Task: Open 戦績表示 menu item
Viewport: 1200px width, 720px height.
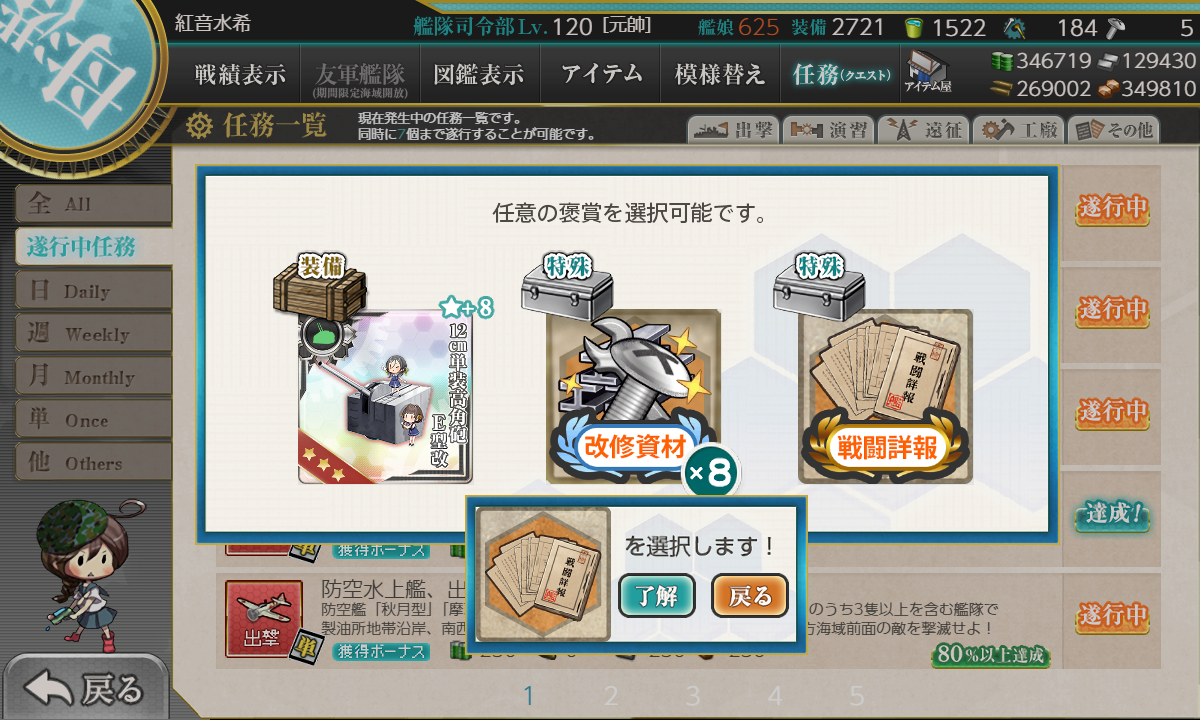Action: pos(240,74)
